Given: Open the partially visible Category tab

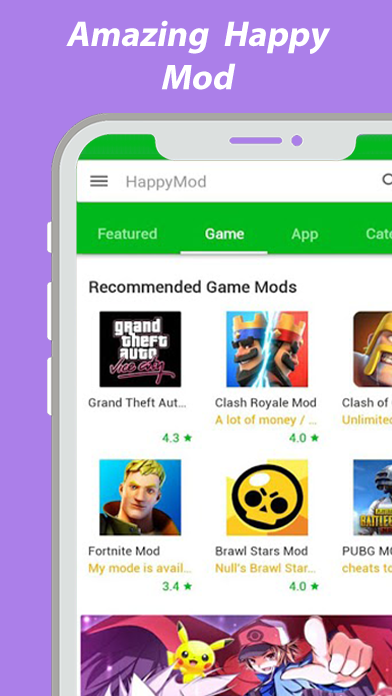Looking at the screenshot, I should pos(378,234).
